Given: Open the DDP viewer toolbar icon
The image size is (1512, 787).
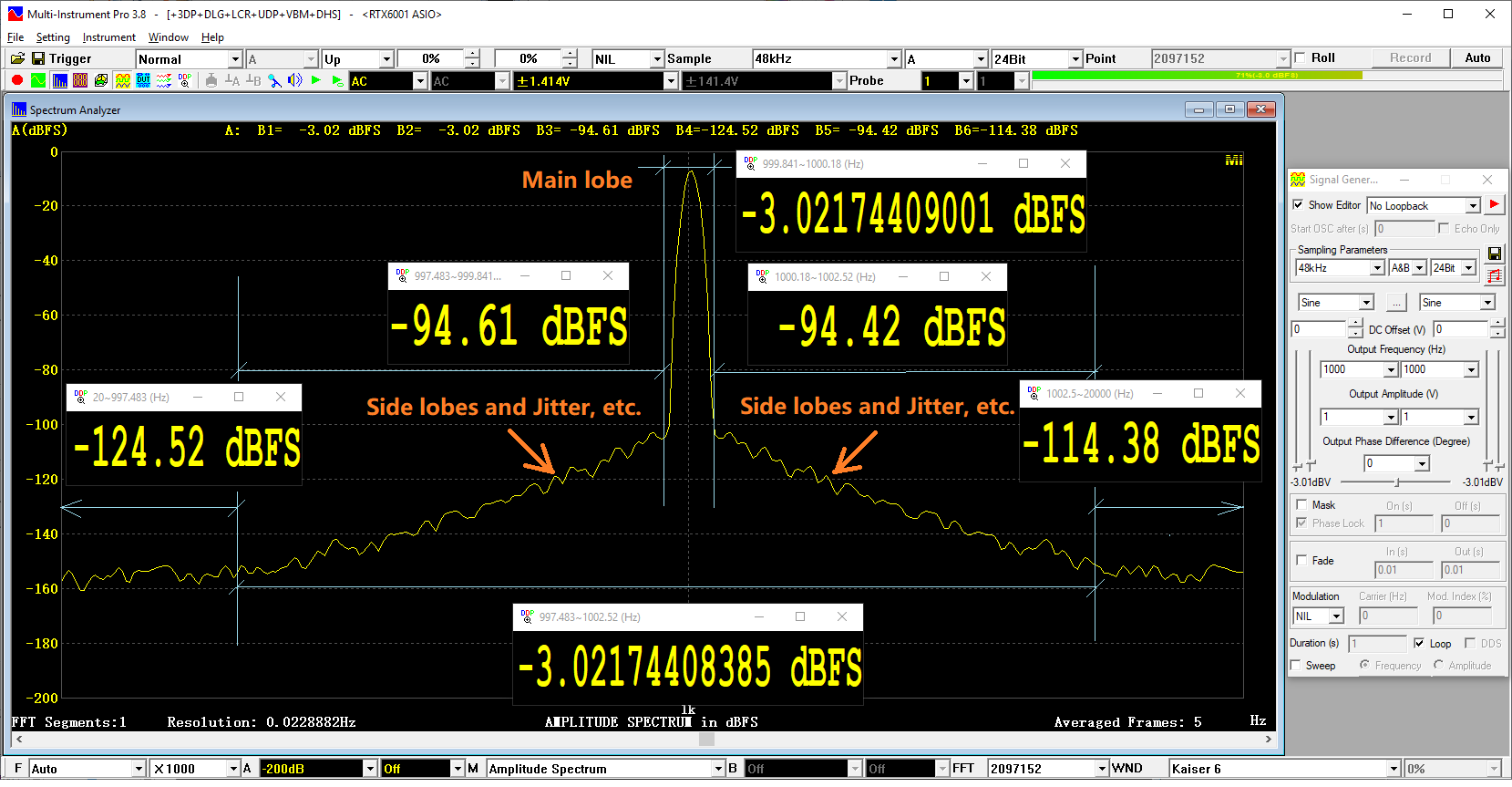Looking at the screenshot, I should [x=185, y=80].
